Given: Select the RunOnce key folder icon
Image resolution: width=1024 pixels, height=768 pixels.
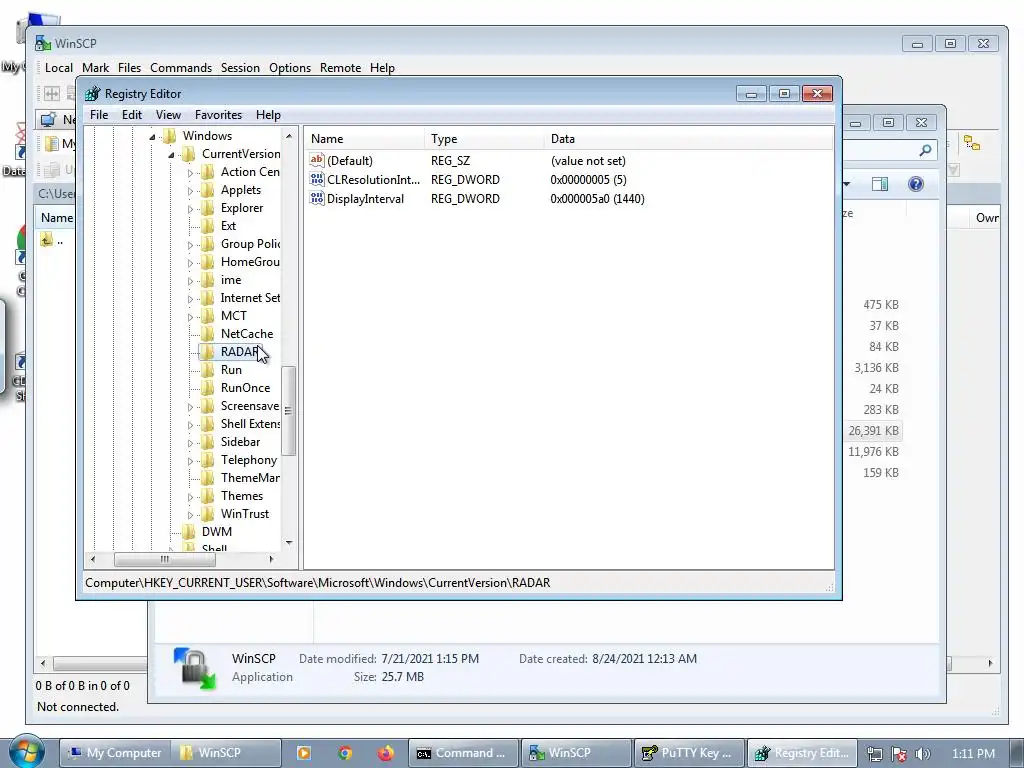Looking at the screenshot, I should 207,387.
